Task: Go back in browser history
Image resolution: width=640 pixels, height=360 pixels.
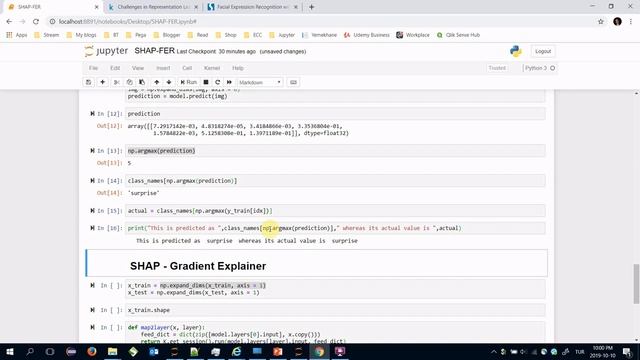Action: click(9, 21)
